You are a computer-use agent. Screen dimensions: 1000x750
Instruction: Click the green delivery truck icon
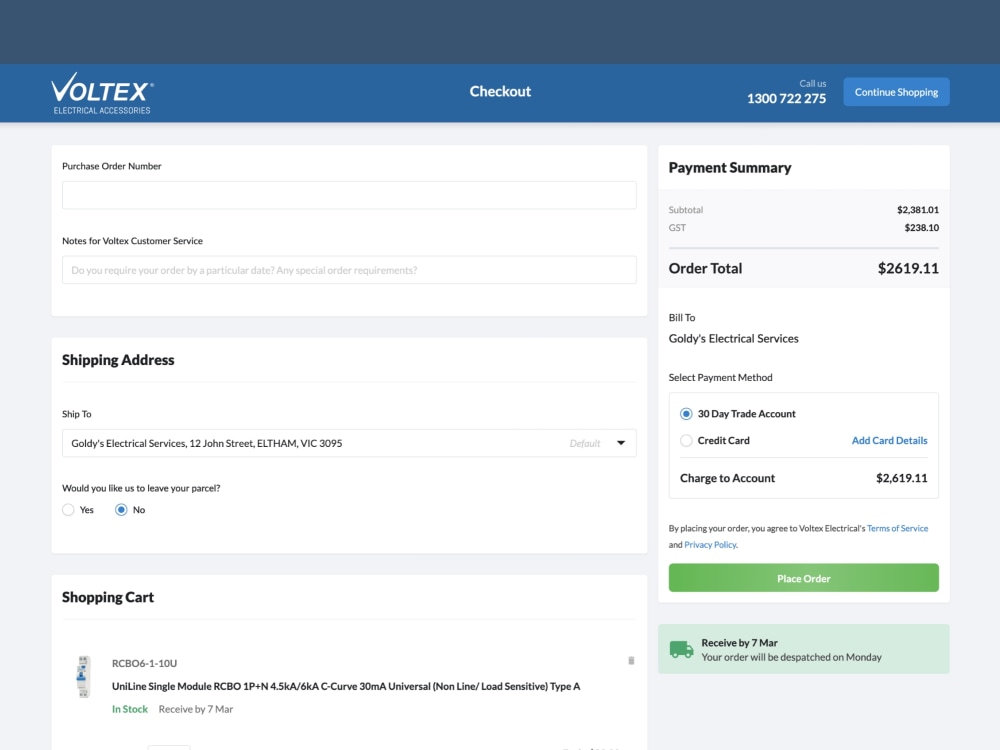pyautogui.click(x=681, y=649)
